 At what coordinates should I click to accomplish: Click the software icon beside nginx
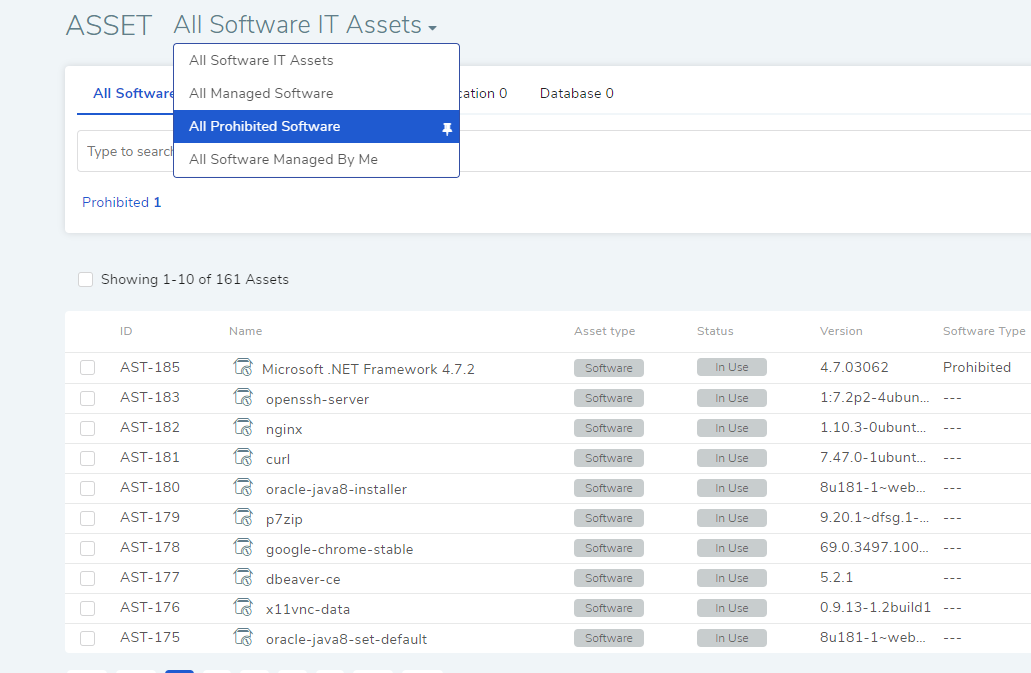[x=243, y=428]
